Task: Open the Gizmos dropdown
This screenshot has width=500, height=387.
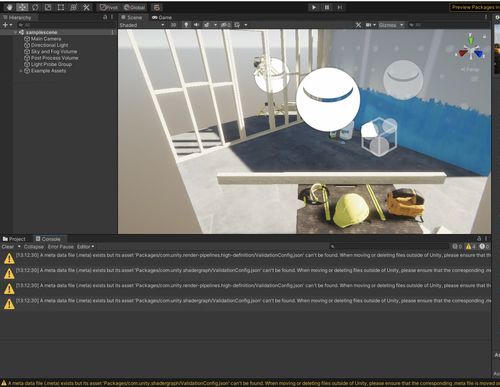Action: pyautogui.click(x=391, y=25)
